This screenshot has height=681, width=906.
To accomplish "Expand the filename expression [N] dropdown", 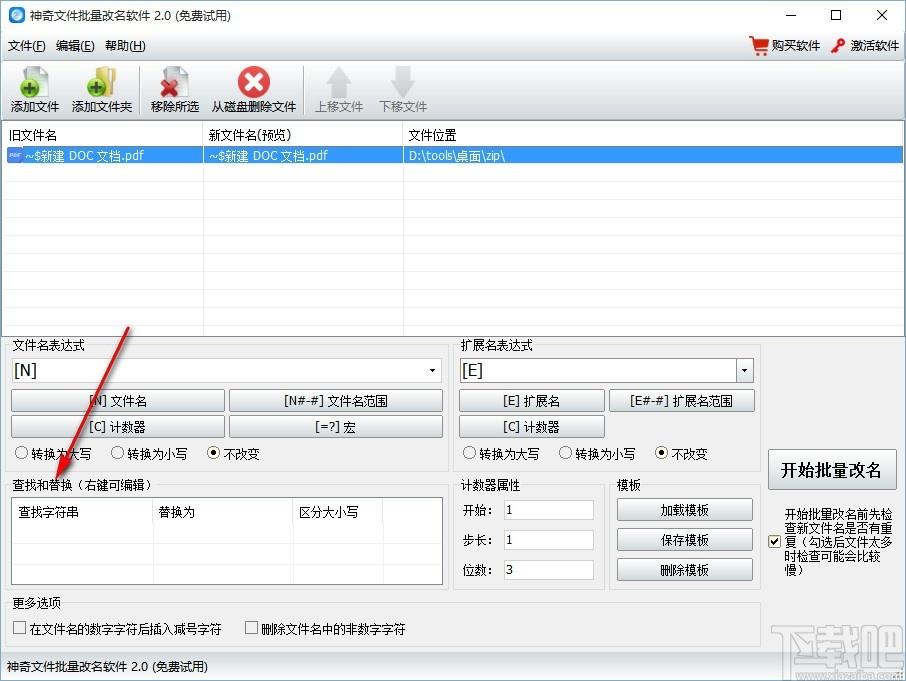I will pyautogui.click(x=432, y=371).
